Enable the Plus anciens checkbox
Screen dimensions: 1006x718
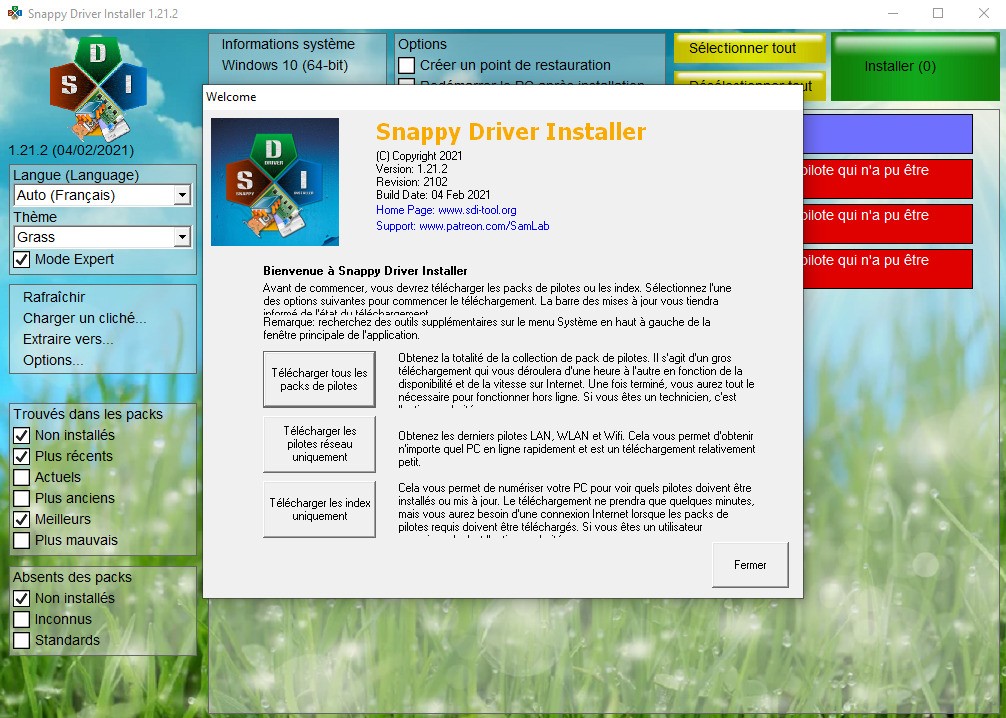pos(22,499)
